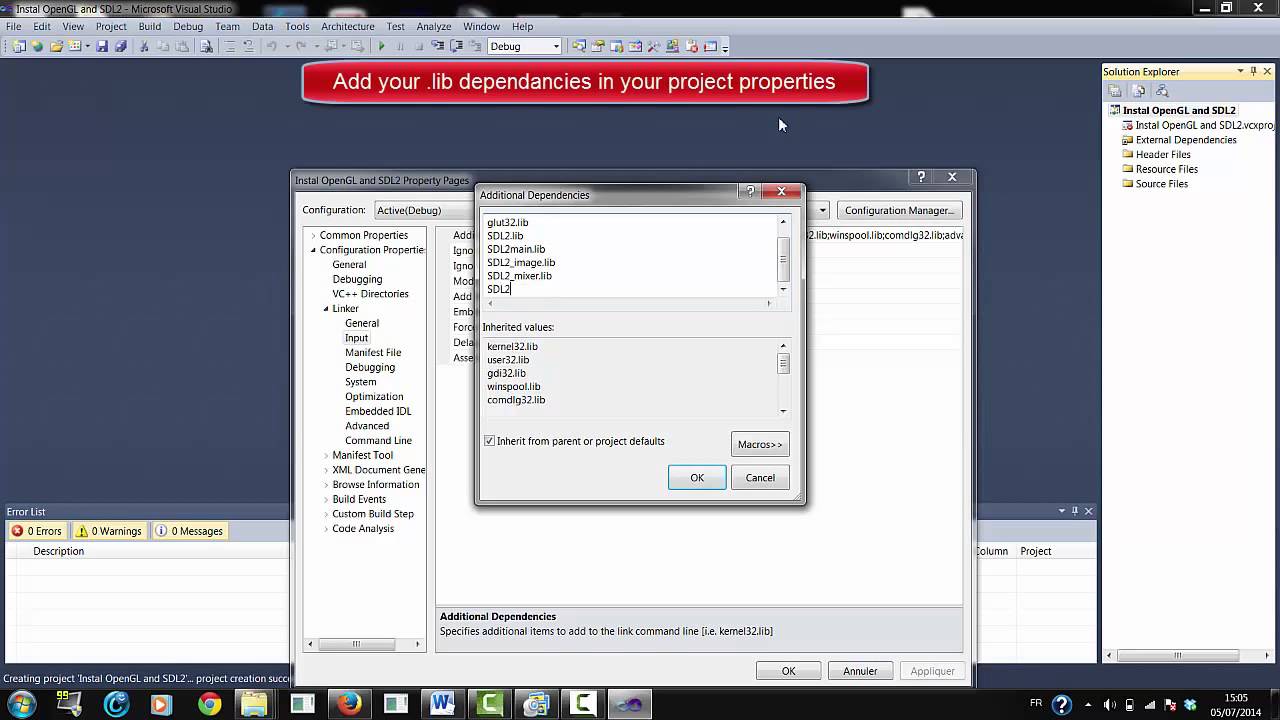Click kernel32.lib in inherited values
The height and width of the screenshot is (720, 1280).
click(512, 346)
